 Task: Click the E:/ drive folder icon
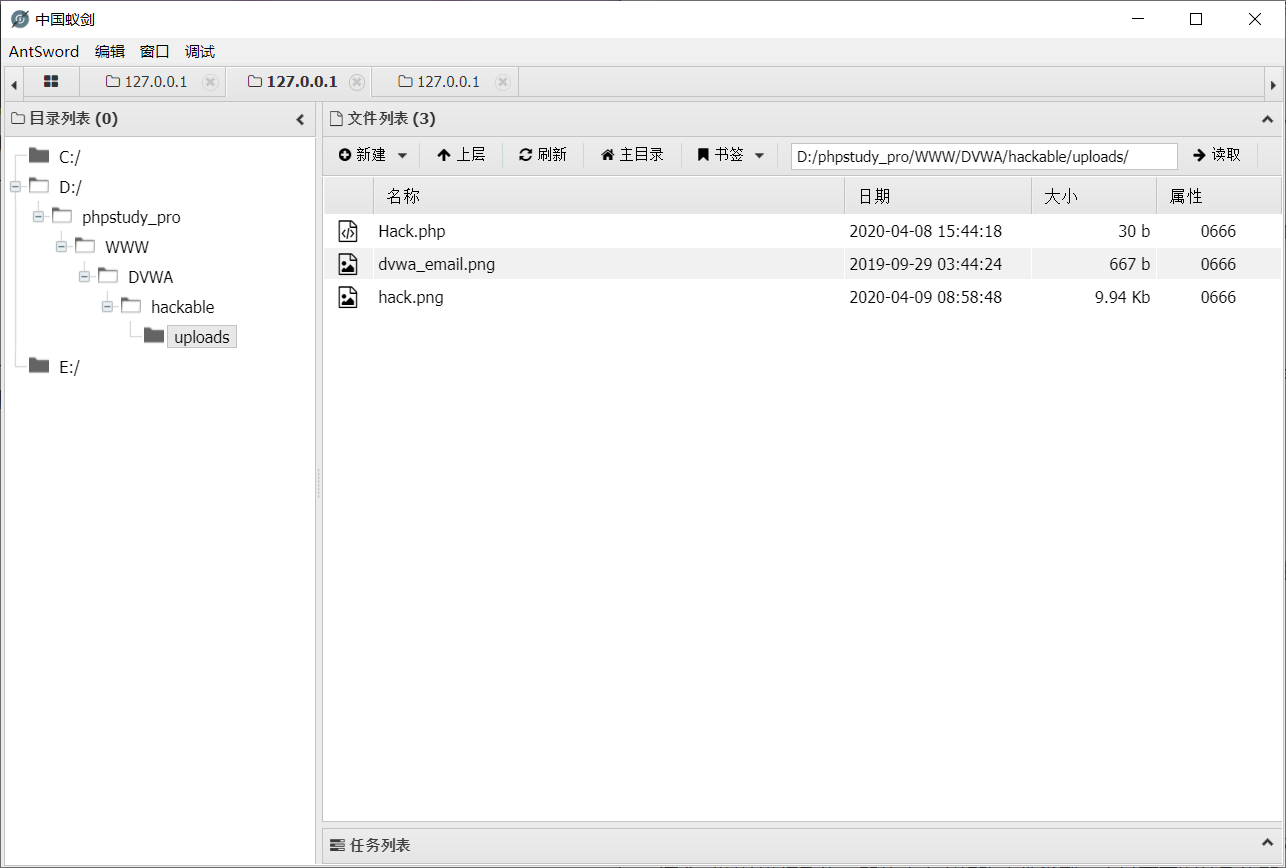click(x=39, y=365)
